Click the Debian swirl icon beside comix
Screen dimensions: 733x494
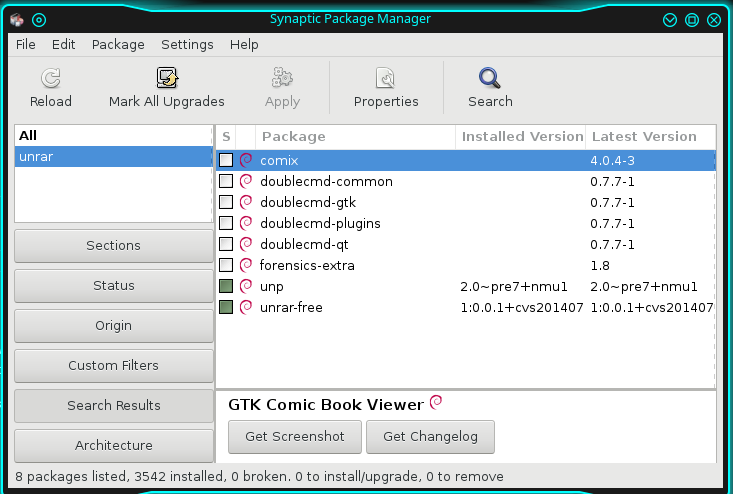[246, 160]
